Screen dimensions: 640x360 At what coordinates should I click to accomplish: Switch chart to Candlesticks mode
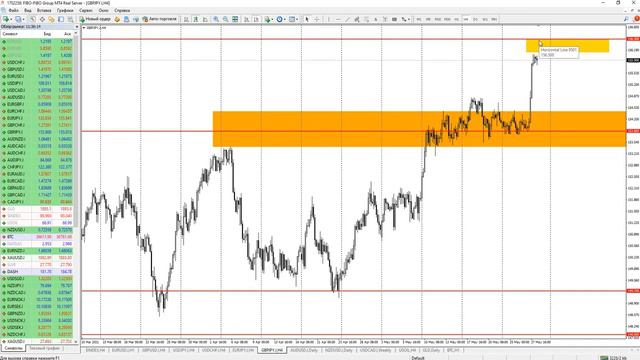196,19
